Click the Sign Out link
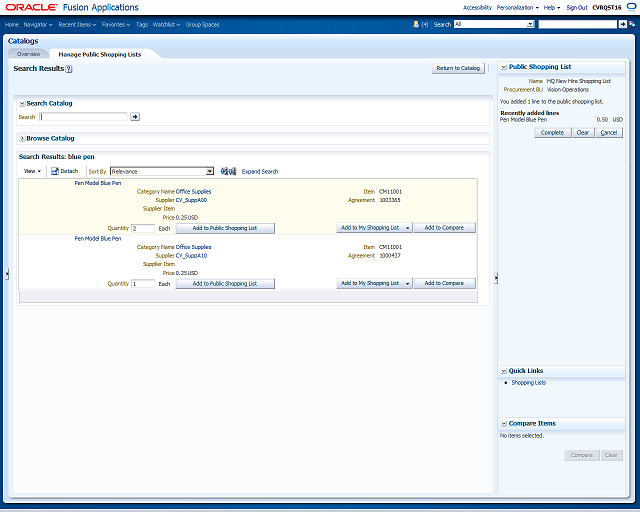 [577, 7]
